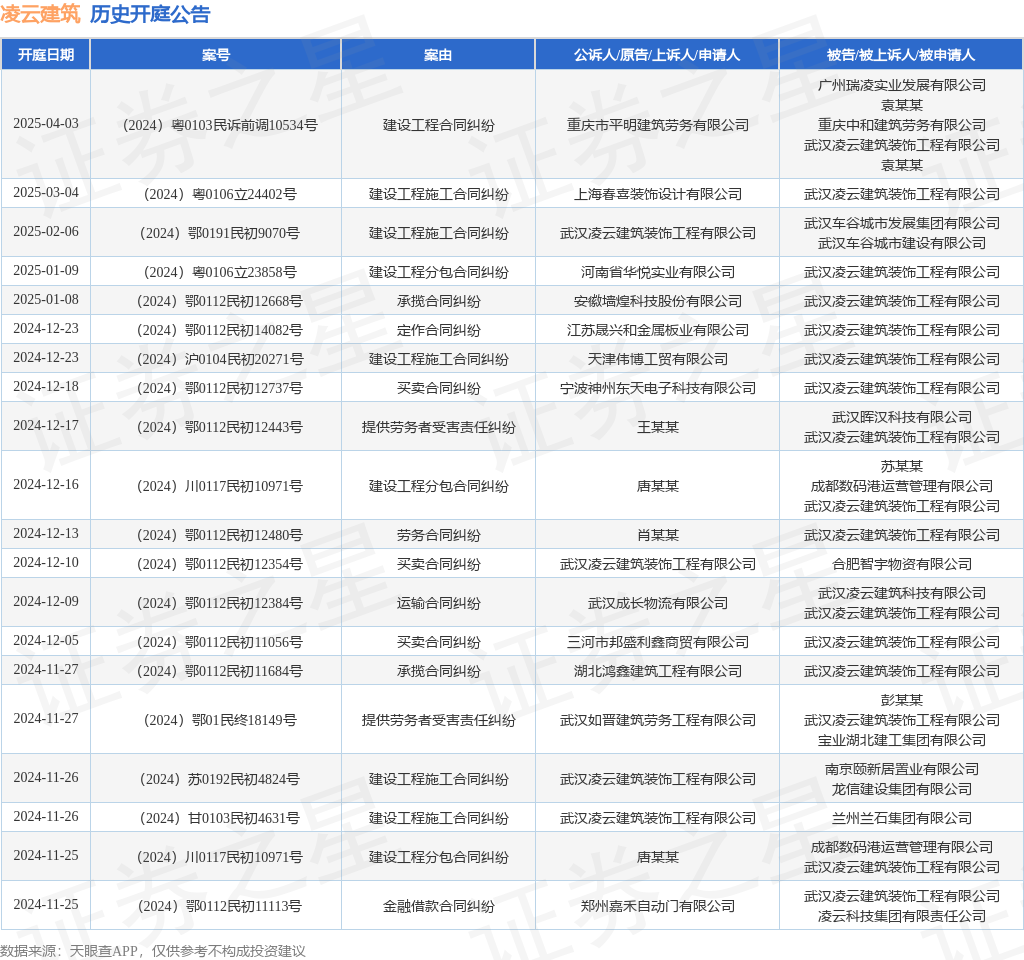1024x960 pixels.
Task: Click case number 鄂0191民初9070号
Action: 220,233
